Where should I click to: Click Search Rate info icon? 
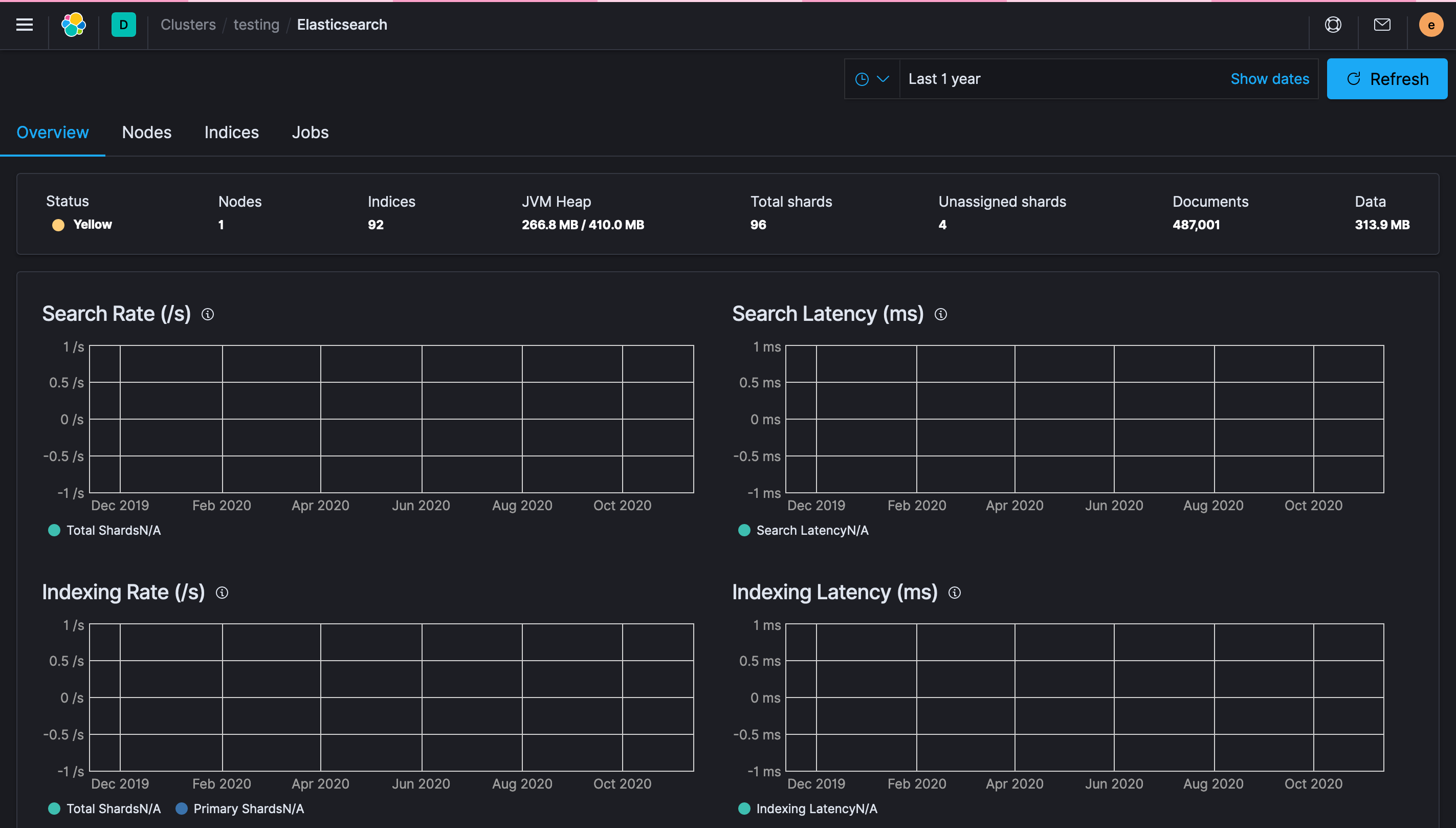[208, 315]
